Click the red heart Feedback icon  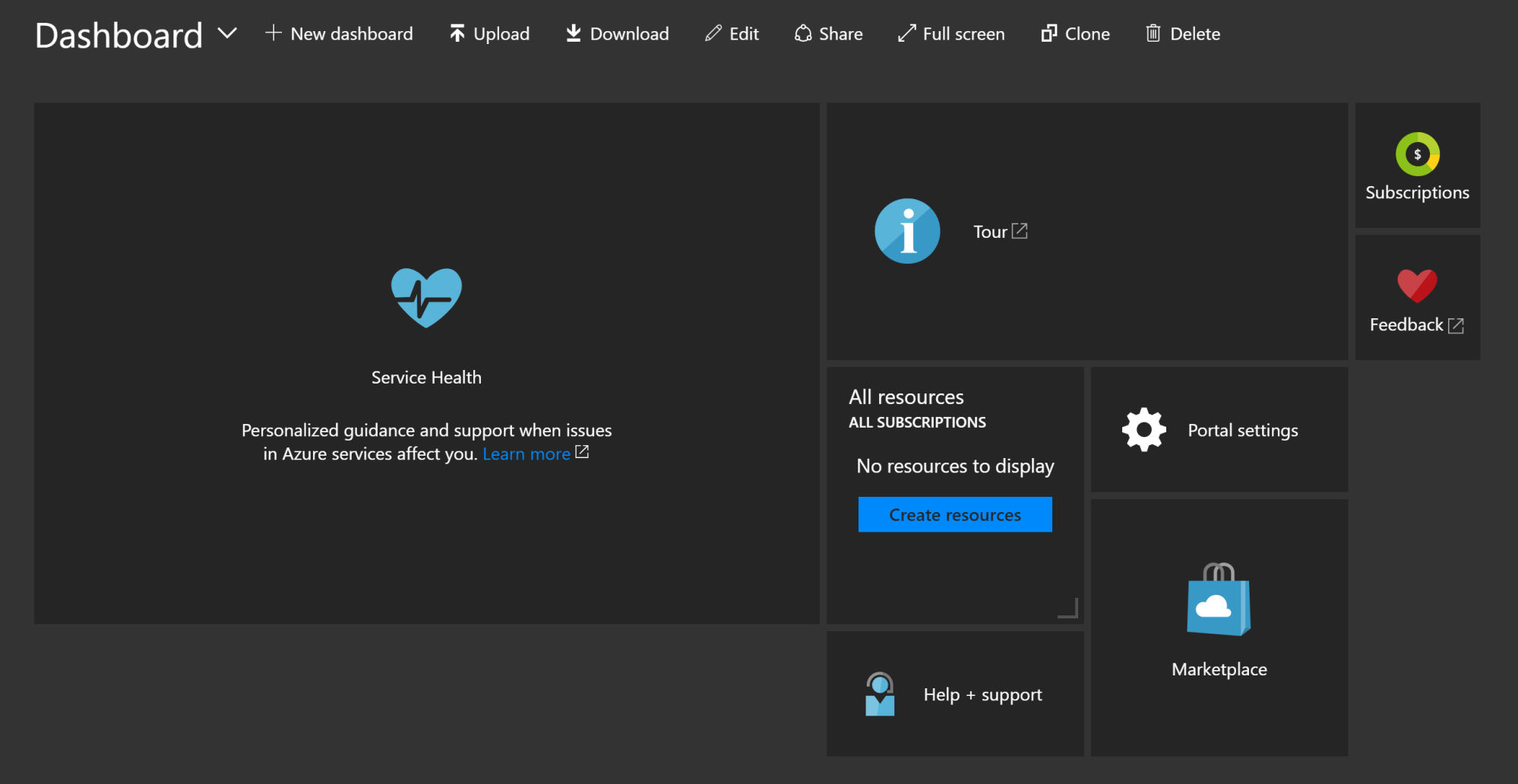1417,286
